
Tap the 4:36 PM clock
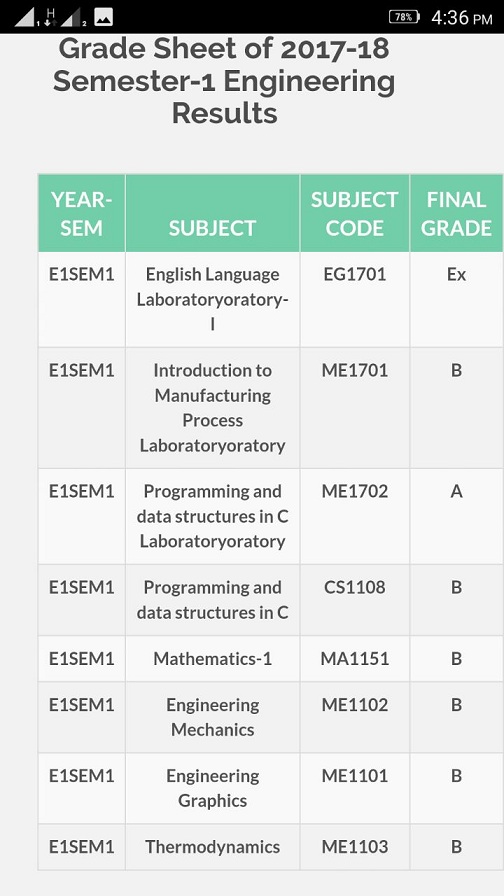[462, 18]
